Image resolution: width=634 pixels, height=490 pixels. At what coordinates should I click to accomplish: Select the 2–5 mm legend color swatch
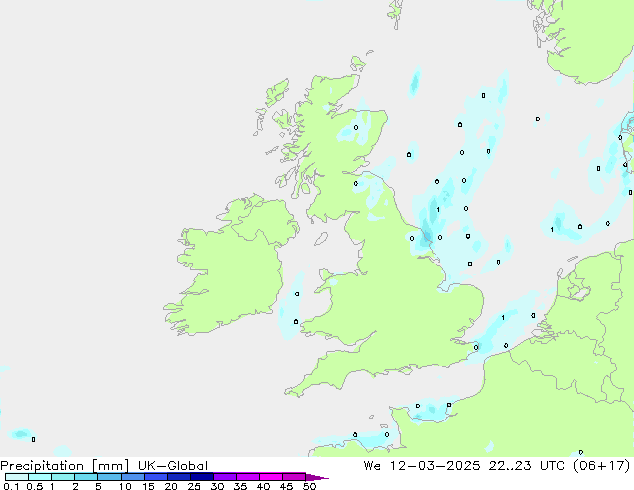click(86, 477)
